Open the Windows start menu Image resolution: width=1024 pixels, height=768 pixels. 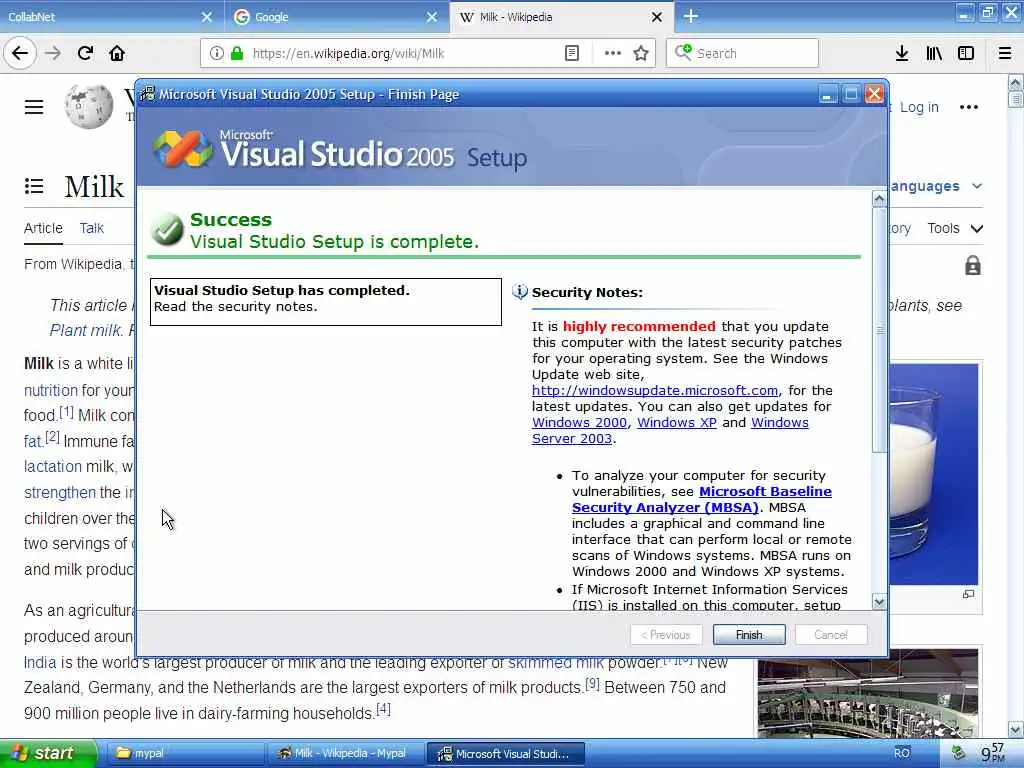[47, 753]
